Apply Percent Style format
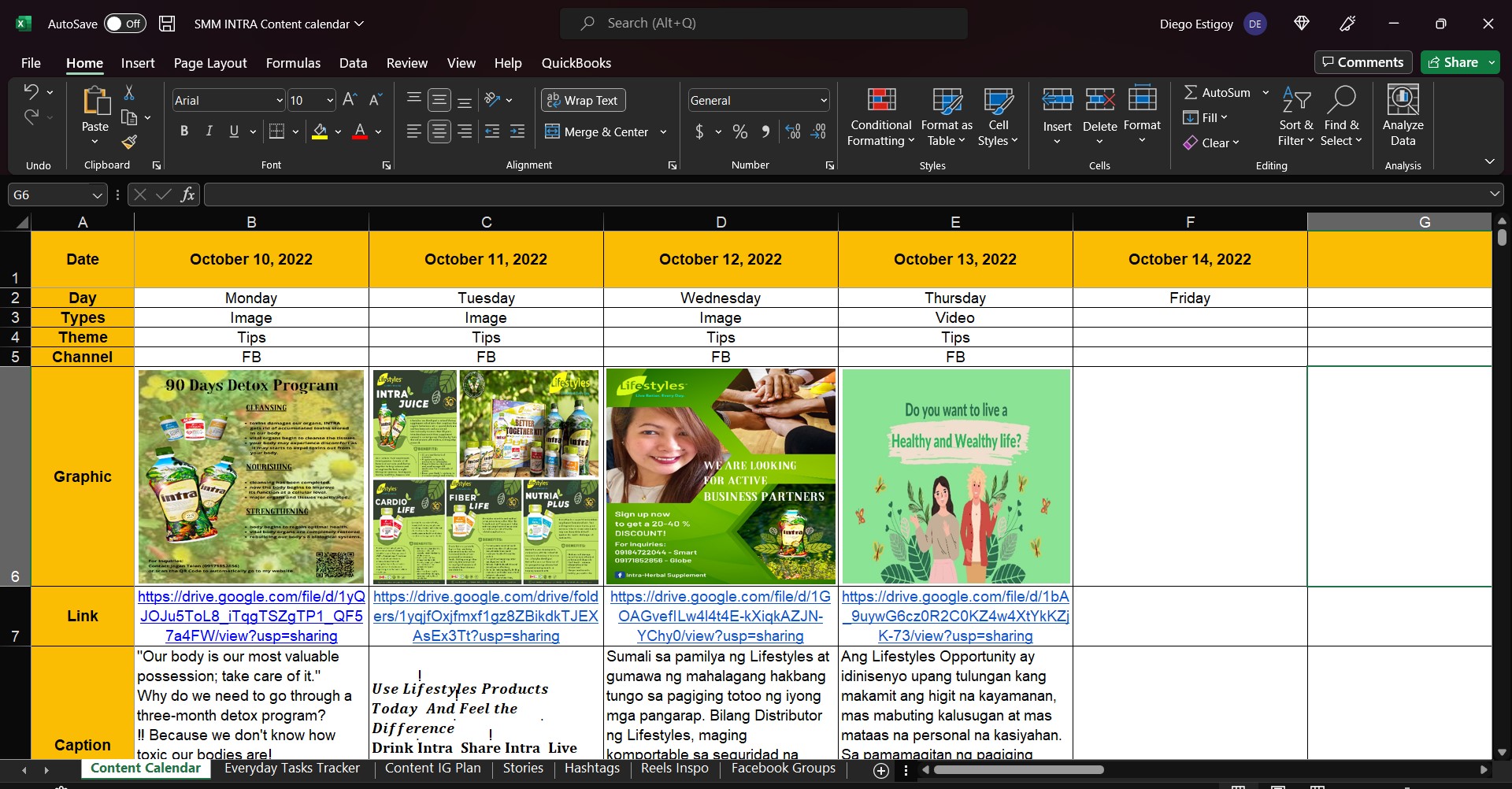This screenshot has height=789, width=1512. pos(740,131)
